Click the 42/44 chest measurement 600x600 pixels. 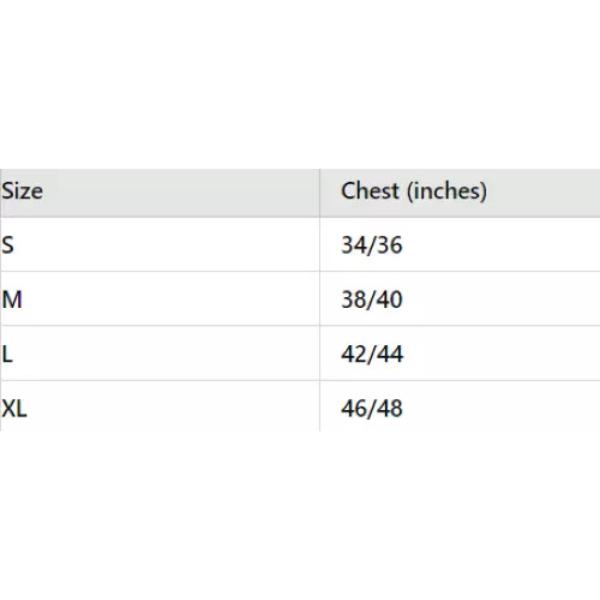372,354
